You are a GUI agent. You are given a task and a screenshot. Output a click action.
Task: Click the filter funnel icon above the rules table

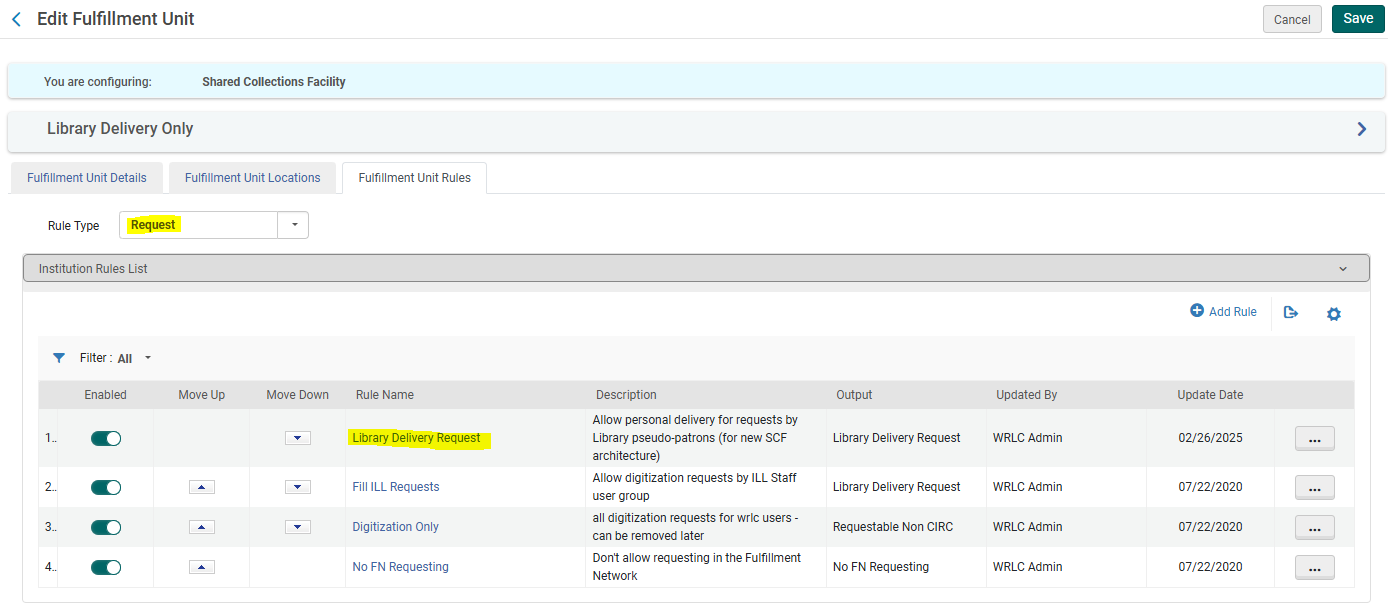point(59,357)
